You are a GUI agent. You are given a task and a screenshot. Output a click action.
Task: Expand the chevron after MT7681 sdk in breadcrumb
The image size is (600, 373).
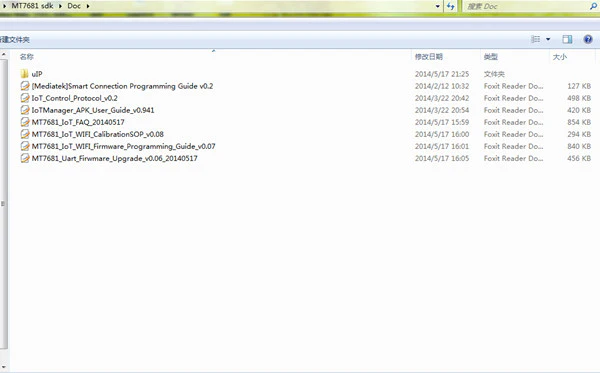click(x=60, y=6)
